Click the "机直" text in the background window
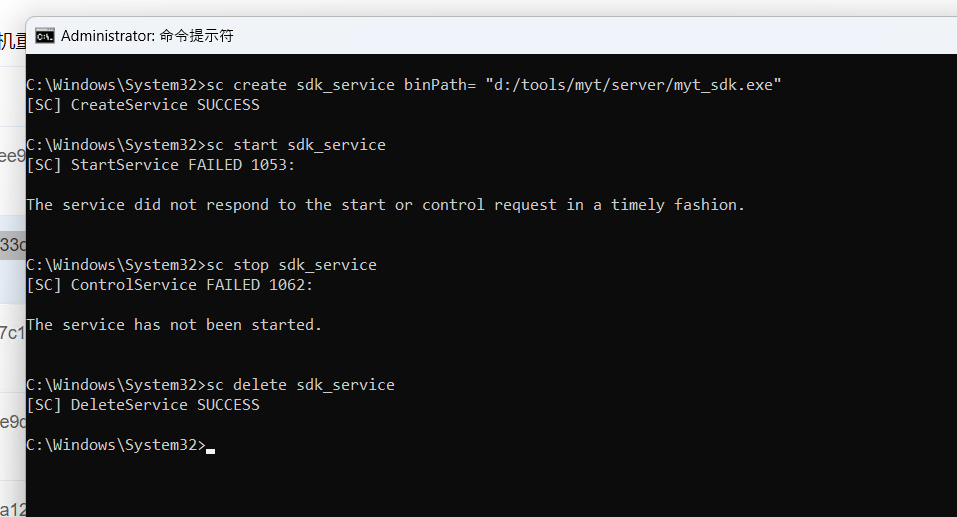 pos(13,41)
